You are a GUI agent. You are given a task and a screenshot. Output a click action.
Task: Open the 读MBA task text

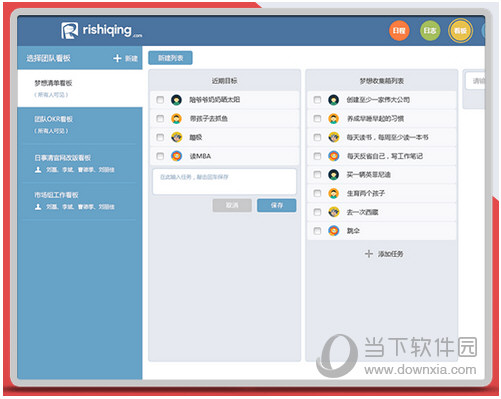200,156
